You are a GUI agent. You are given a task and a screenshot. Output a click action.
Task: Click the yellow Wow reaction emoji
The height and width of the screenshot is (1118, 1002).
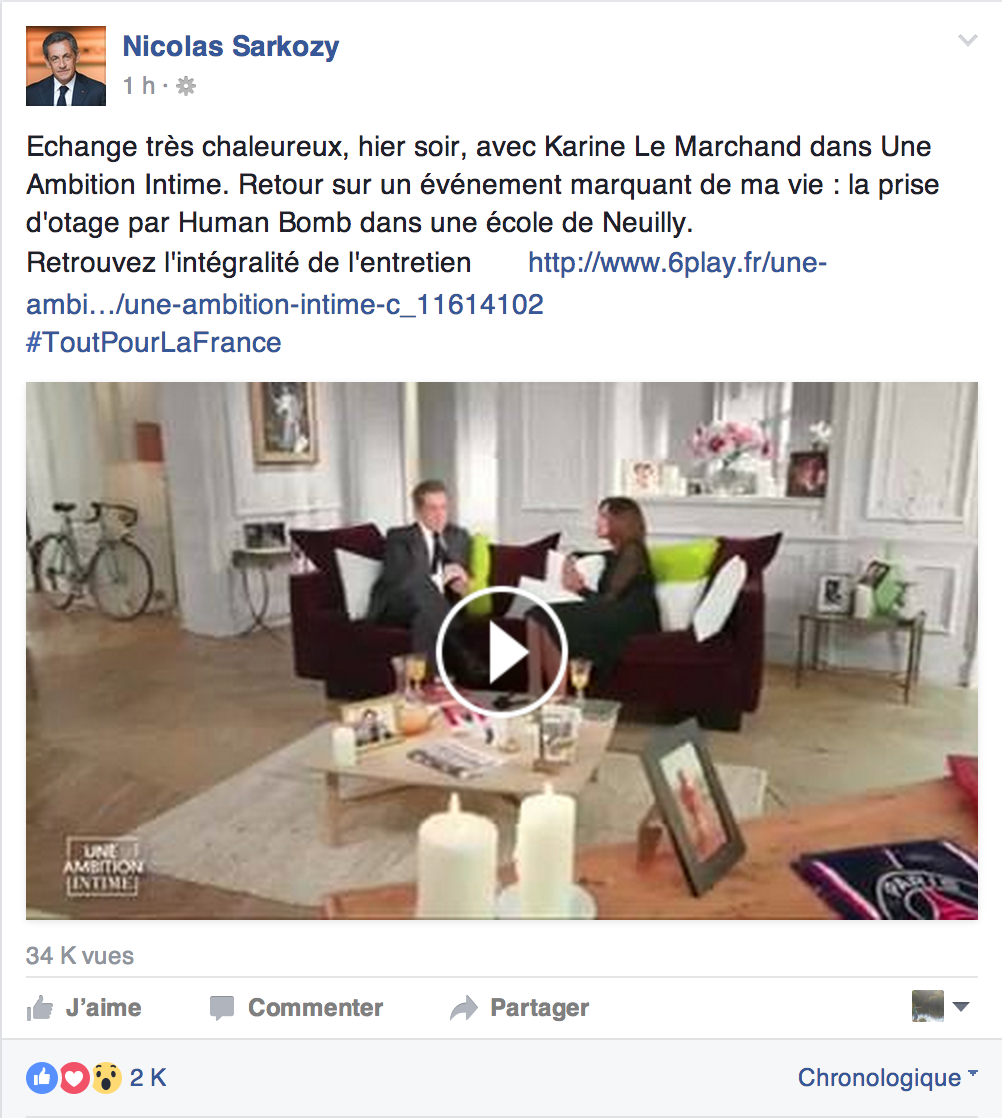[106, 1077]
